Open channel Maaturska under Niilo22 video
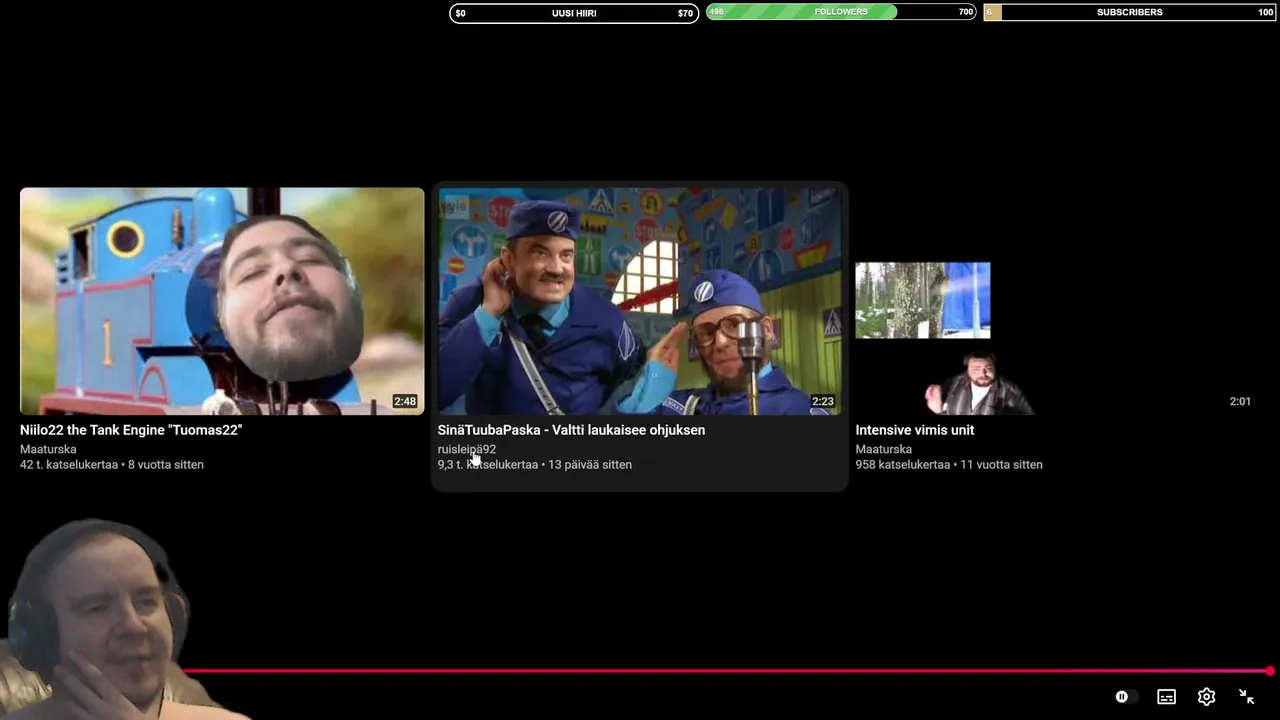The image size is (1280, 720). pyautogui.click(x=48, y=449)
